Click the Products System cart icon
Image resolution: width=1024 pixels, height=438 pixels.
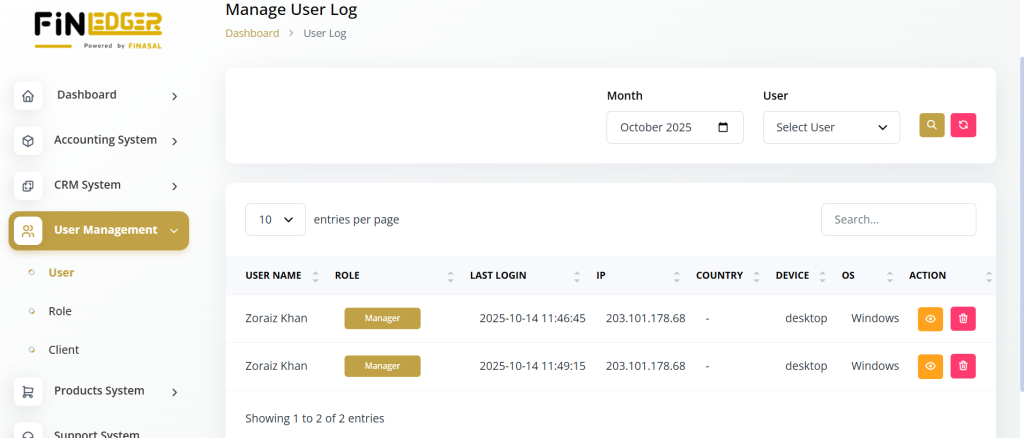pos(28,392)
